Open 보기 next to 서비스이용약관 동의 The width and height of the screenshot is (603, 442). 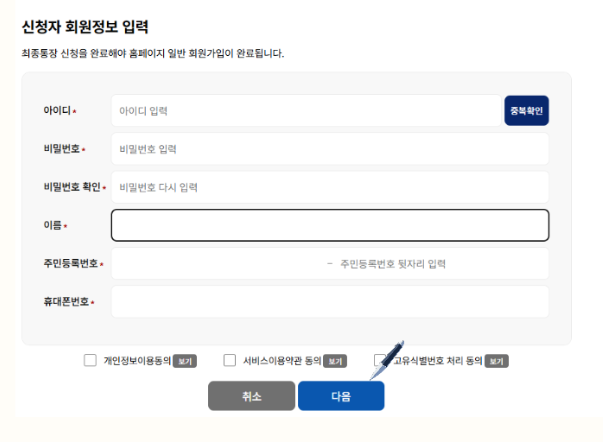tap(335, 361)
